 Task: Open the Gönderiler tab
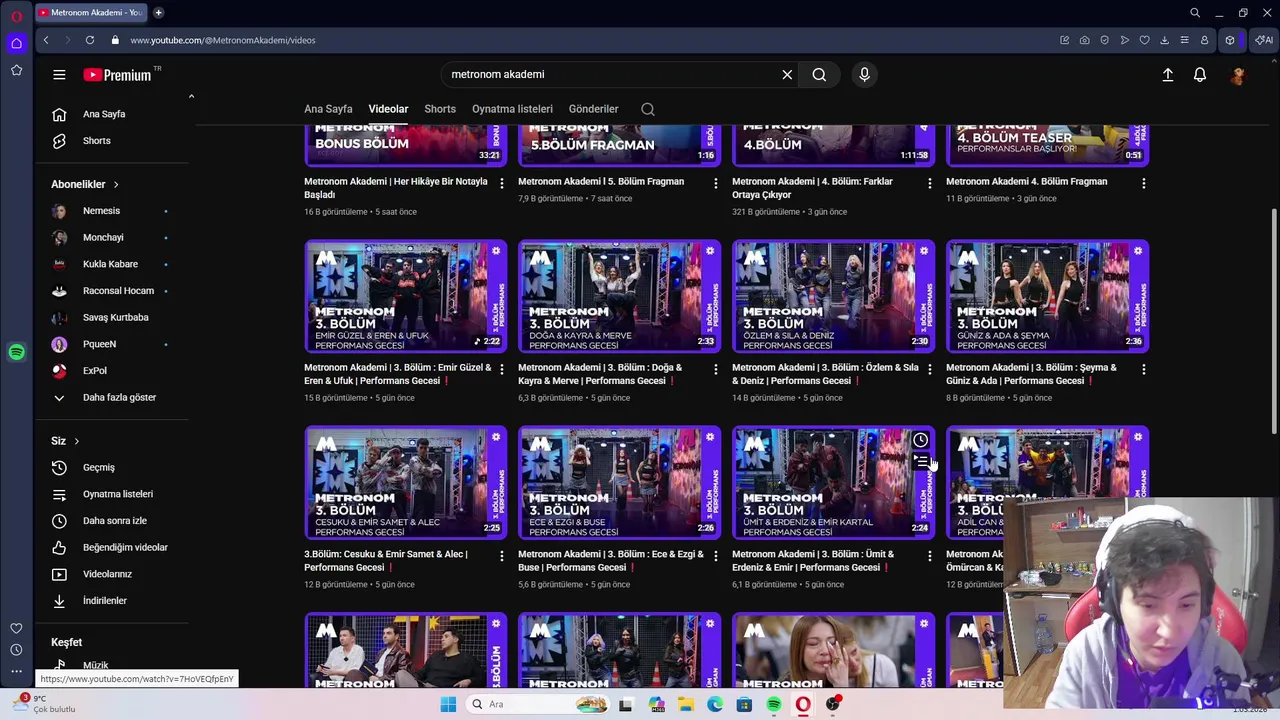[593, 109]
